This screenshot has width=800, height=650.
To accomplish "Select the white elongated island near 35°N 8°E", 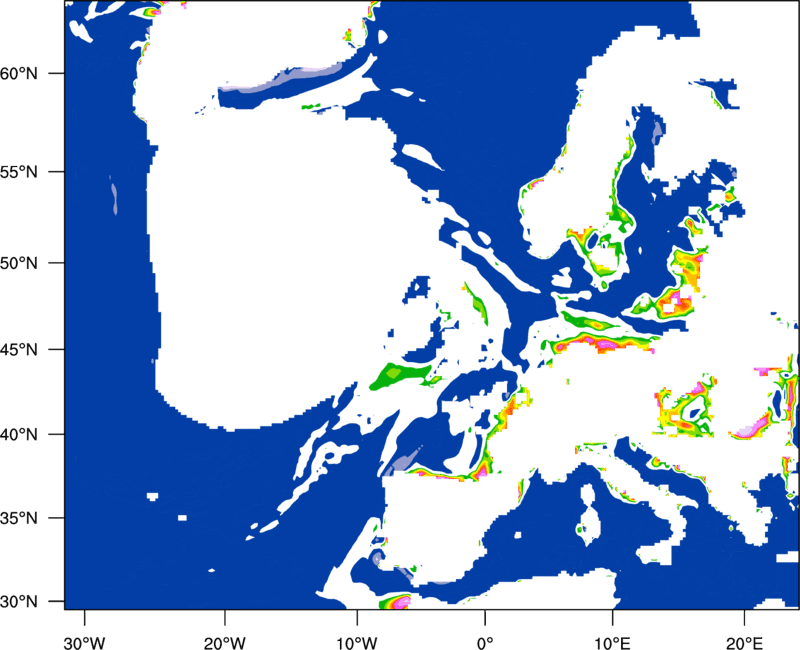I will tap(588, 514).
